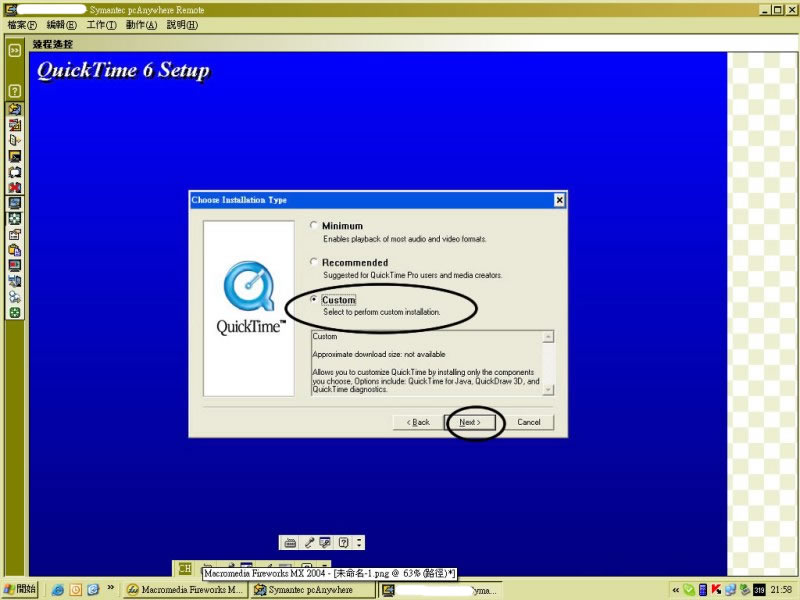Click the description box scroll-up arrow
This screenshot has height=600, width=800.
[x=548, y=337]
